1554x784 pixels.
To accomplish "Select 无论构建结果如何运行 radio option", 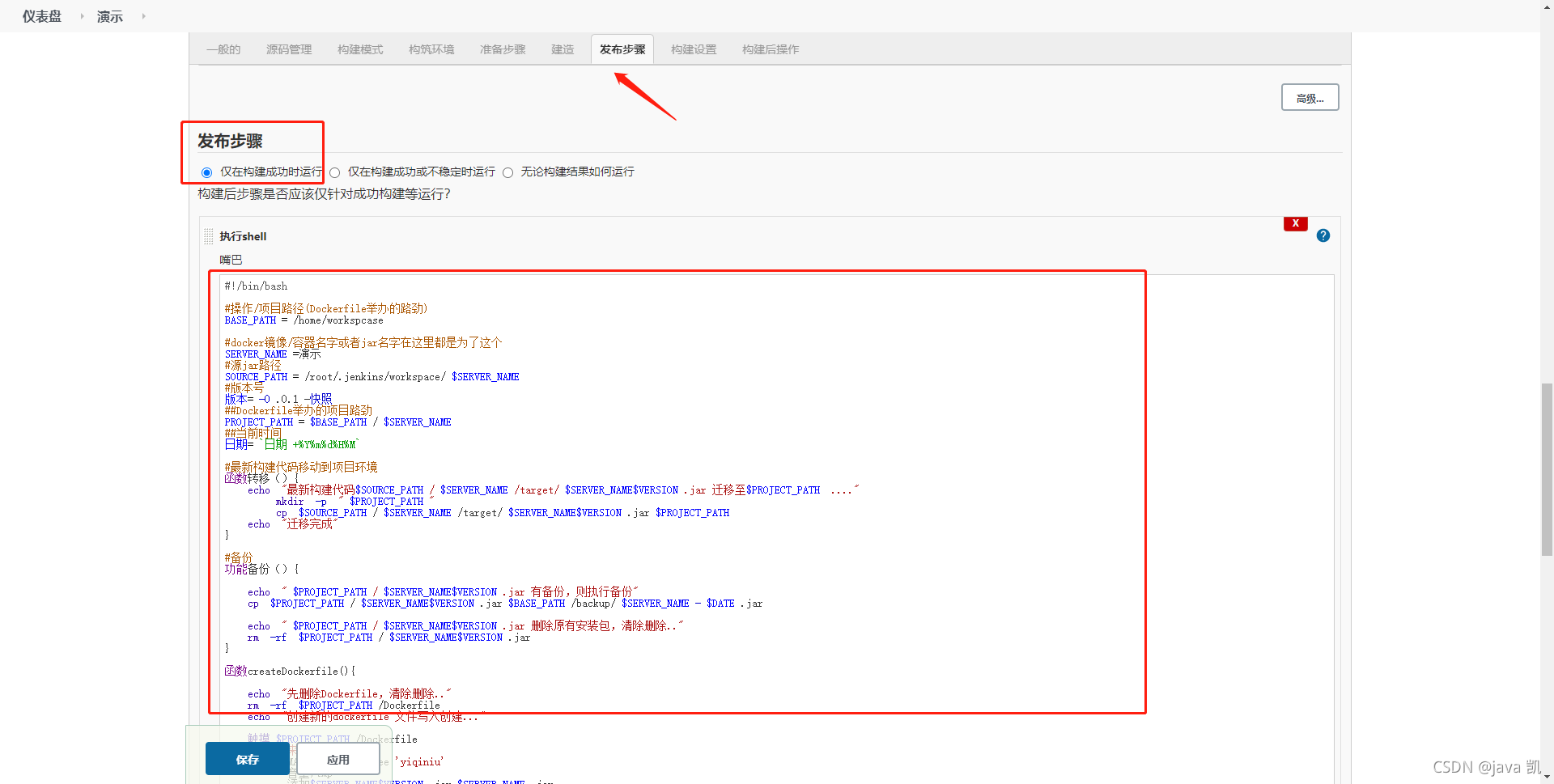I will pyautogui.click(x=507, y=172).
